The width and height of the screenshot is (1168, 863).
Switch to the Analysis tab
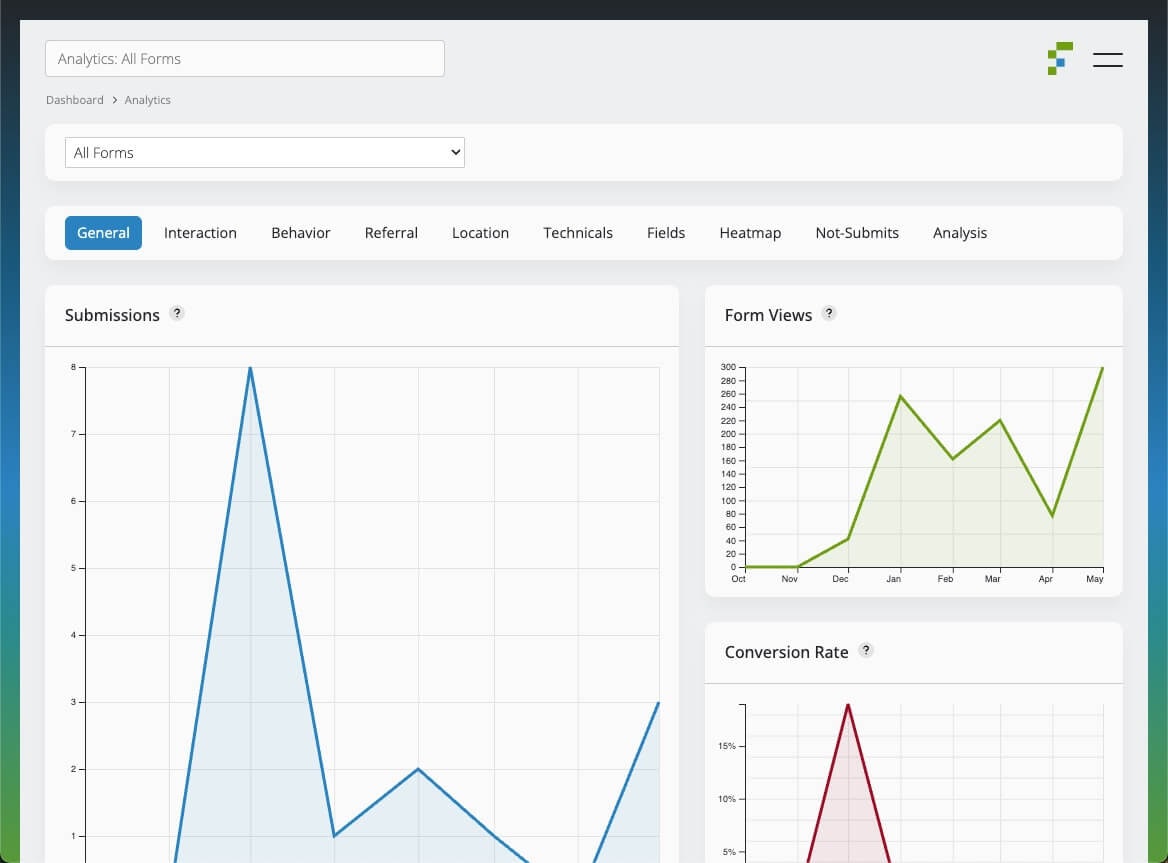tap(959, 233)
